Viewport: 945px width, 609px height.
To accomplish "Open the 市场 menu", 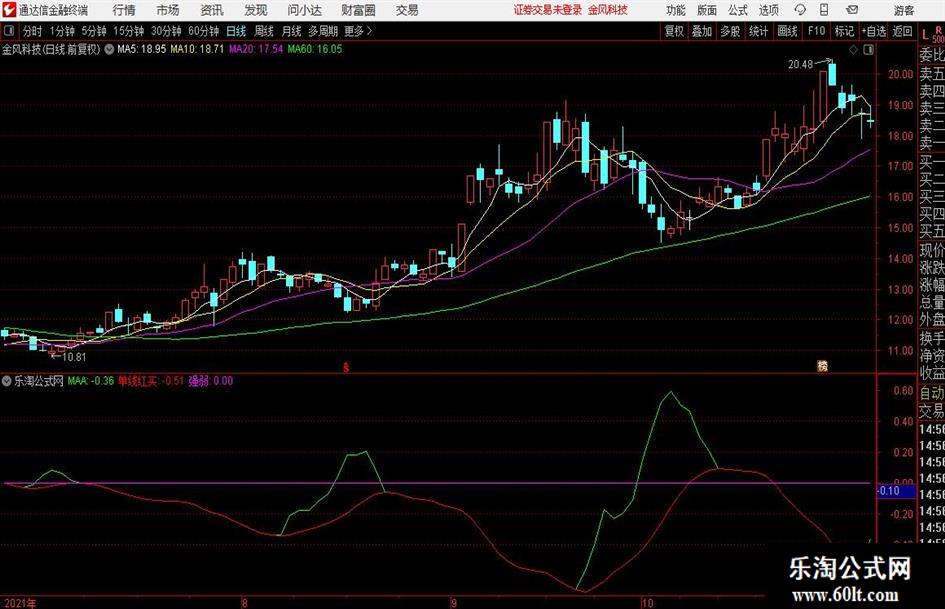I will tap(168, 10).
